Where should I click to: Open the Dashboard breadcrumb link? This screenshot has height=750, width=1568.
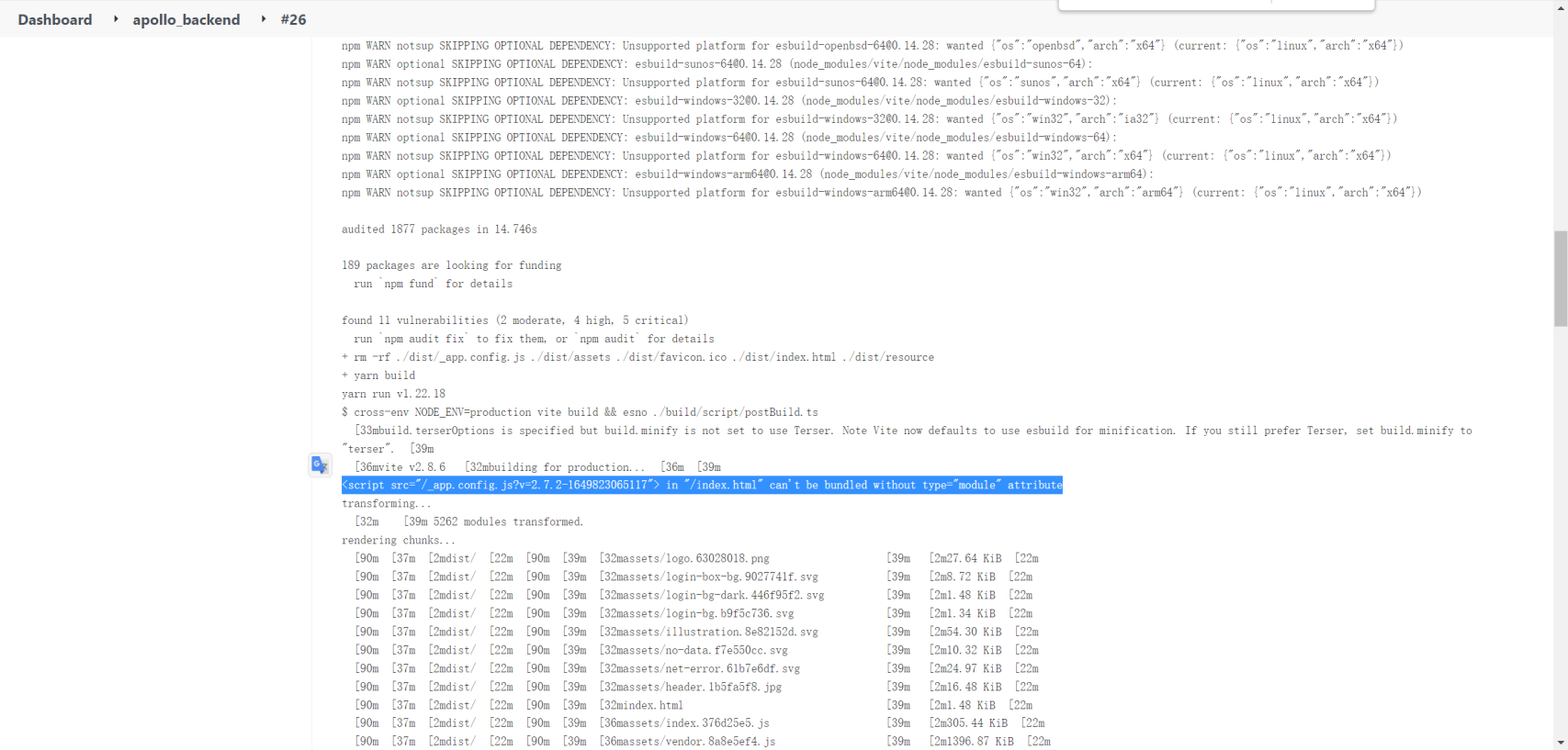pos(55,19)
